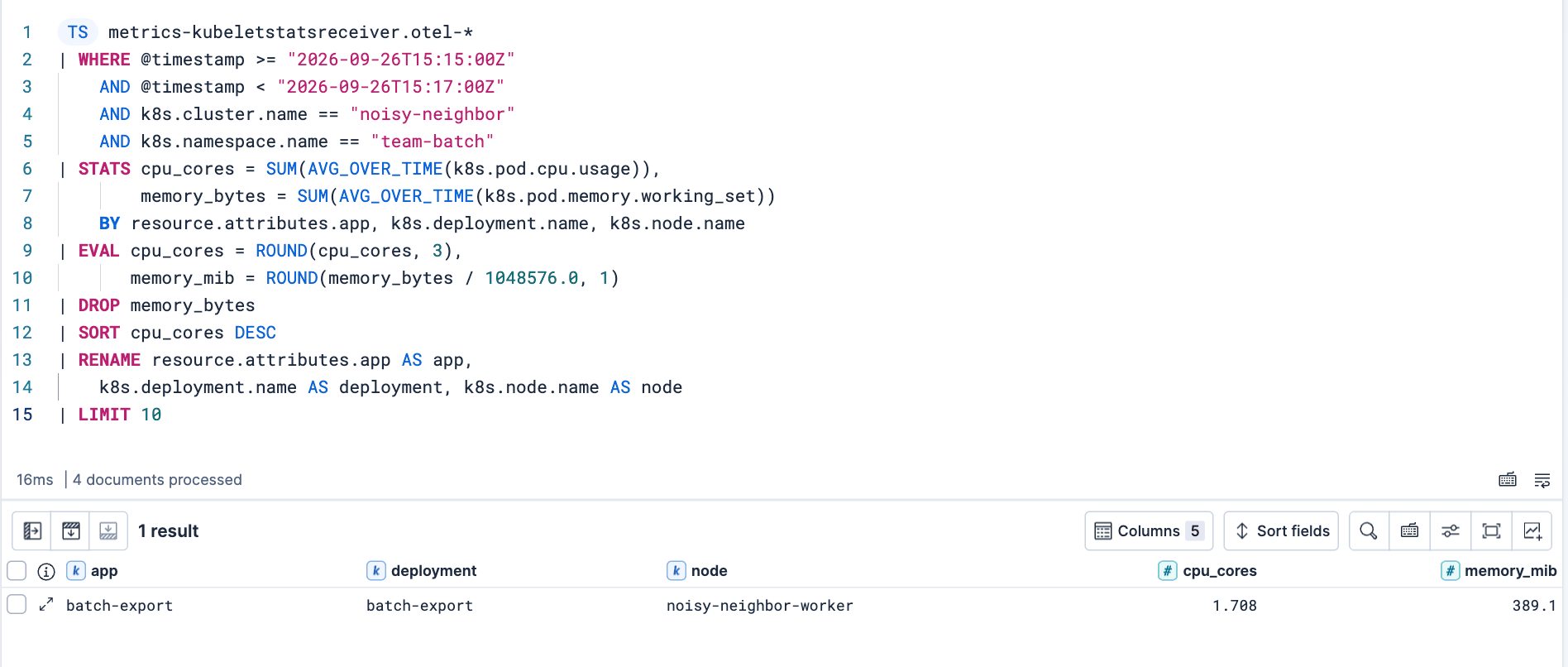Click the node column header
Image resolution: width=1568 pixels, height=667 pixels.
pyautogui.click(x=709, y=571)
